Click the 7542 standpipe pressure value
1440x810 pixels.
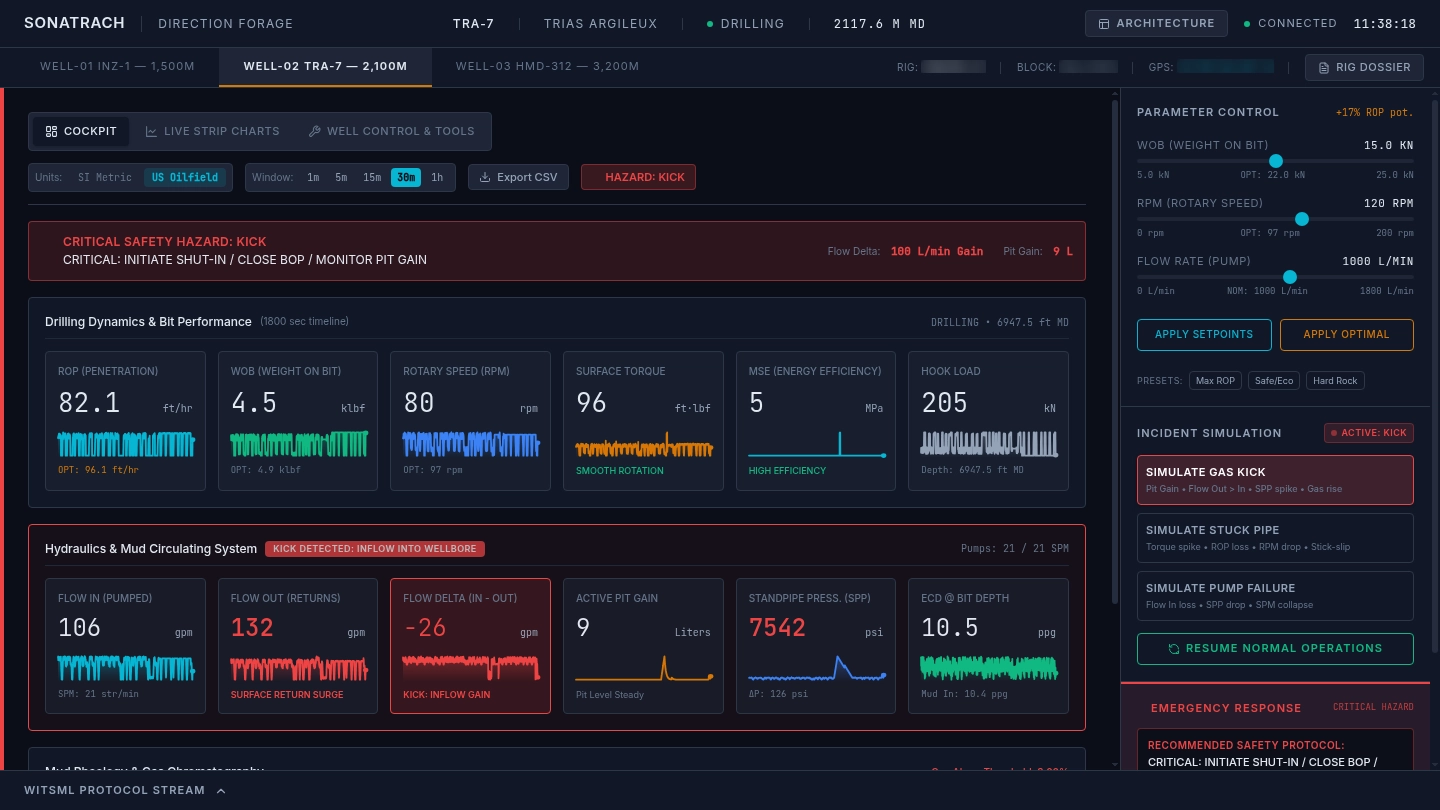[x=777, y=628]
